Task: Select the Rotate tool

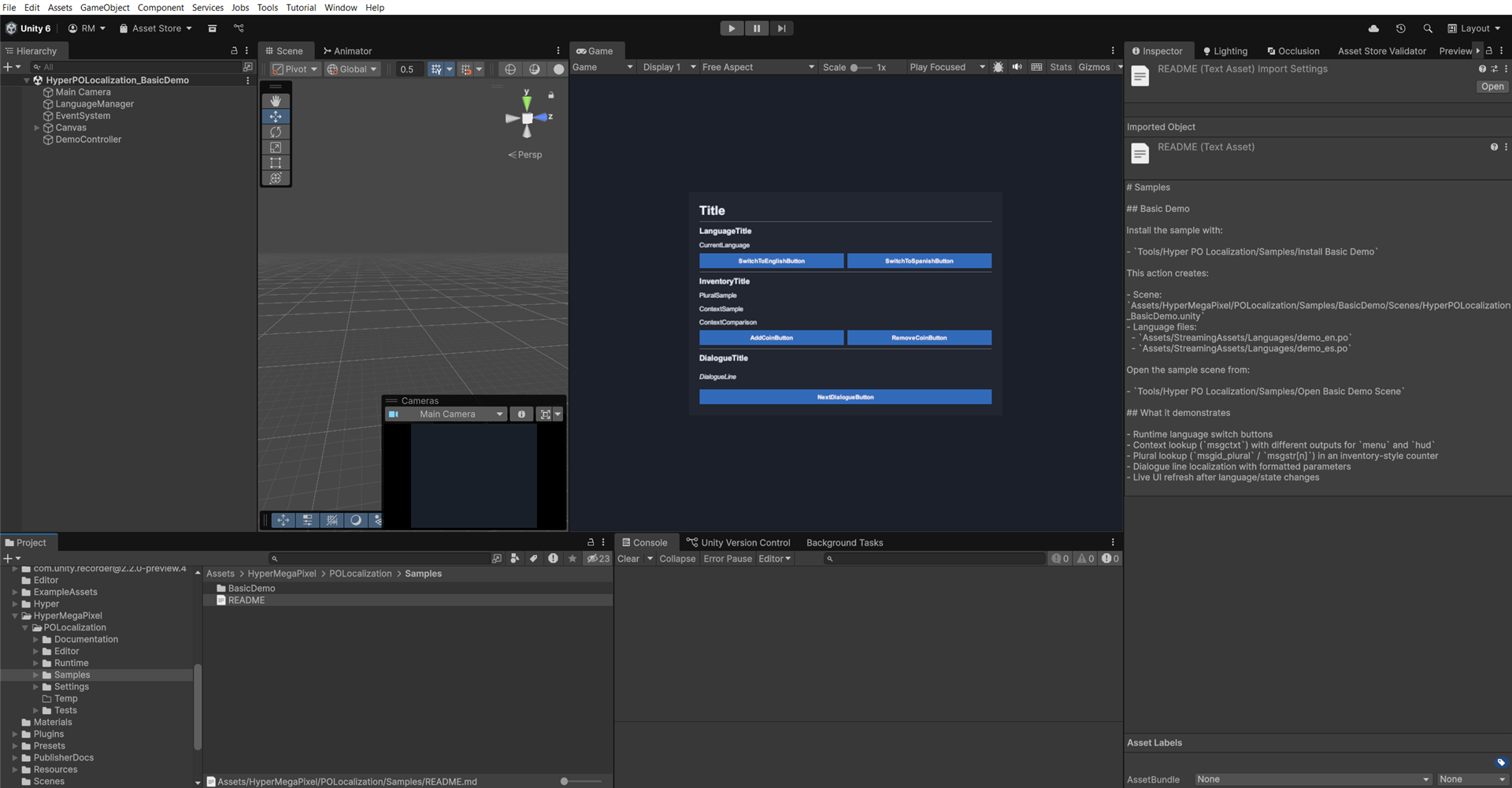Action: (276, 132)
